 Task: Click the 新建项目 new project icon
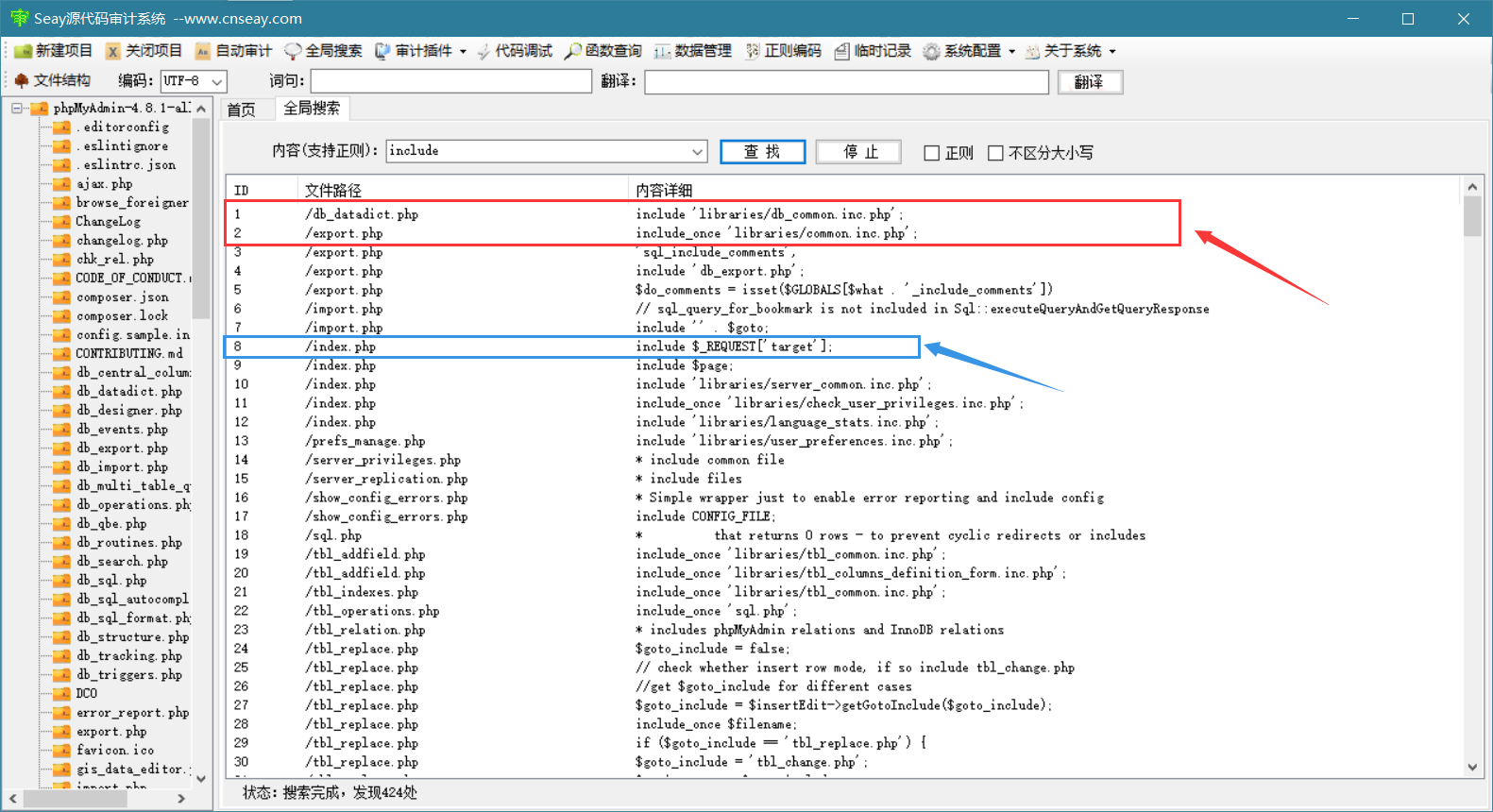coord(24,51)
